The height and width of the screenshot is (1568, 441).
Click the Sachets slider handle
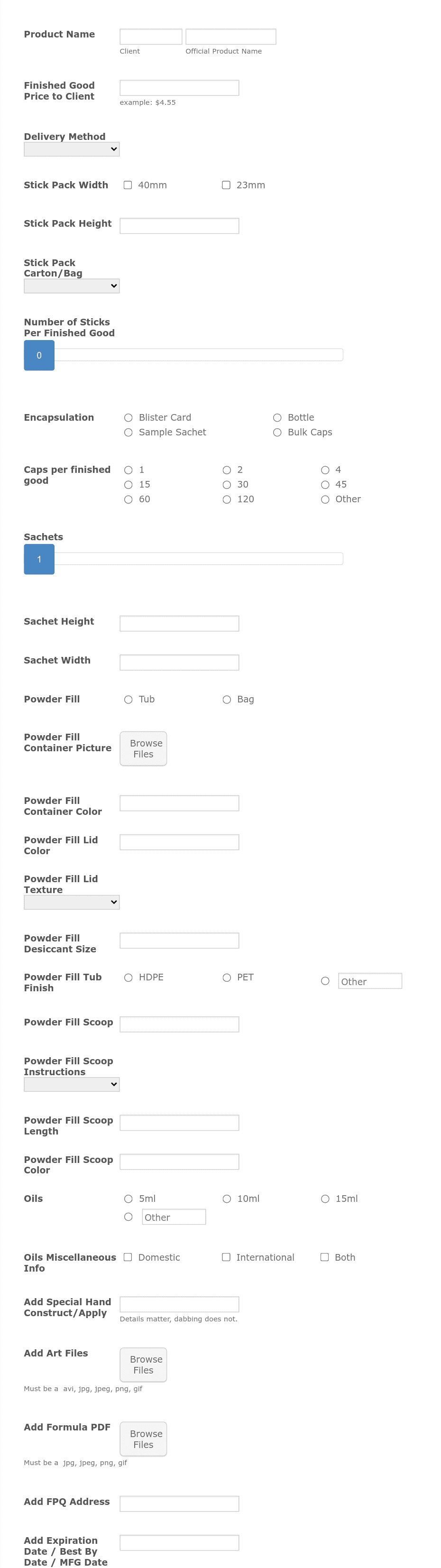[x=39, y=559]
